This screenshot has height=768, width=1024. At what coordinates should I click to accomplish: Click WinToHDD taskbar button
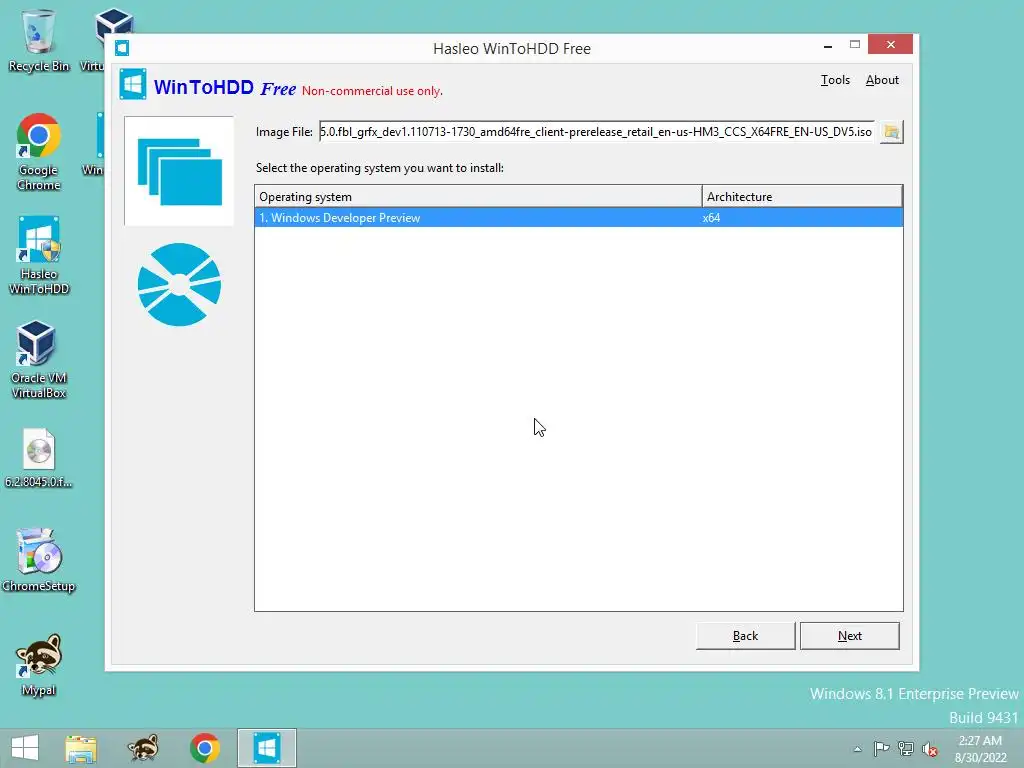[266, 748]
